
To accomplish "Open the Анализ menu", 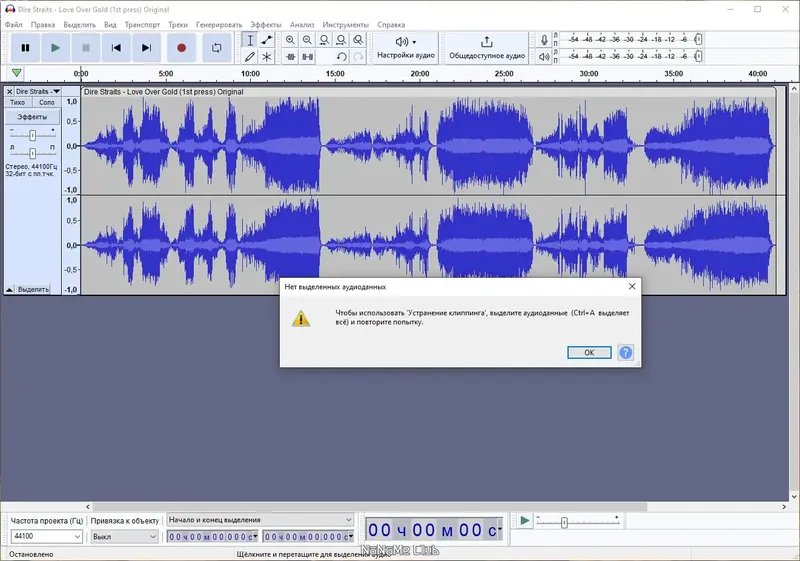I will 302,24.
